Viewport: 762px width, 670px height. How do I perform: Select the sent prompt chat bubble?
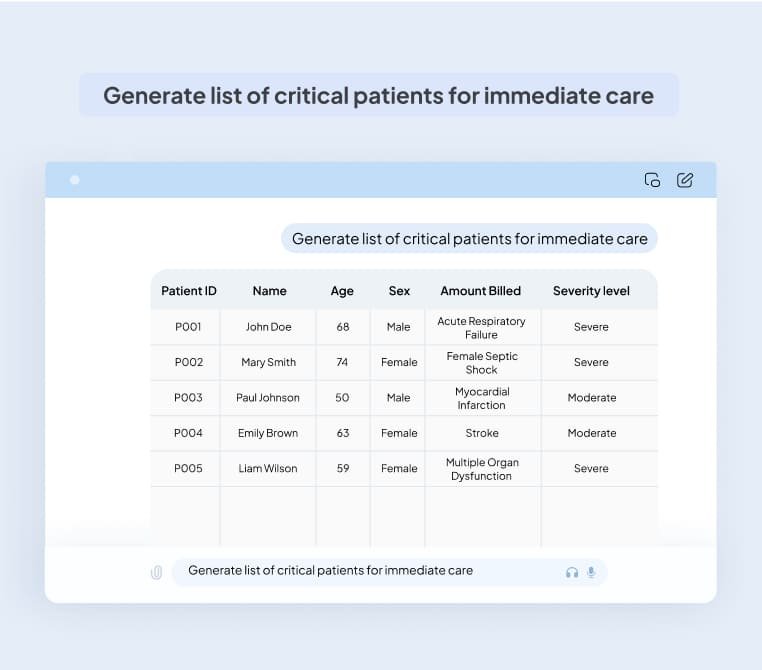pos(469,238)
